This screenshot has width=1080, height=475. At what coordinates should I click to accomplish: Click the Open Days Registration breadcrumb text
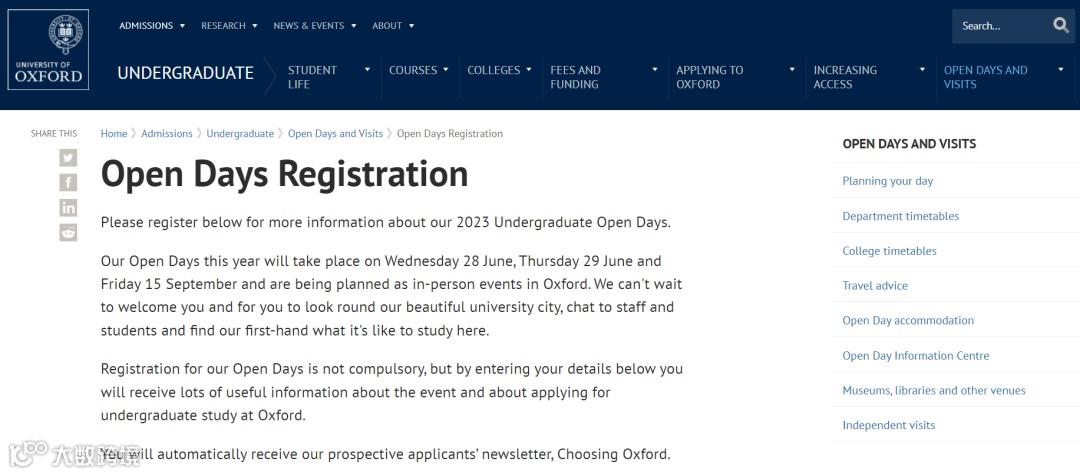pyautogui.click(x=450, y=134)
